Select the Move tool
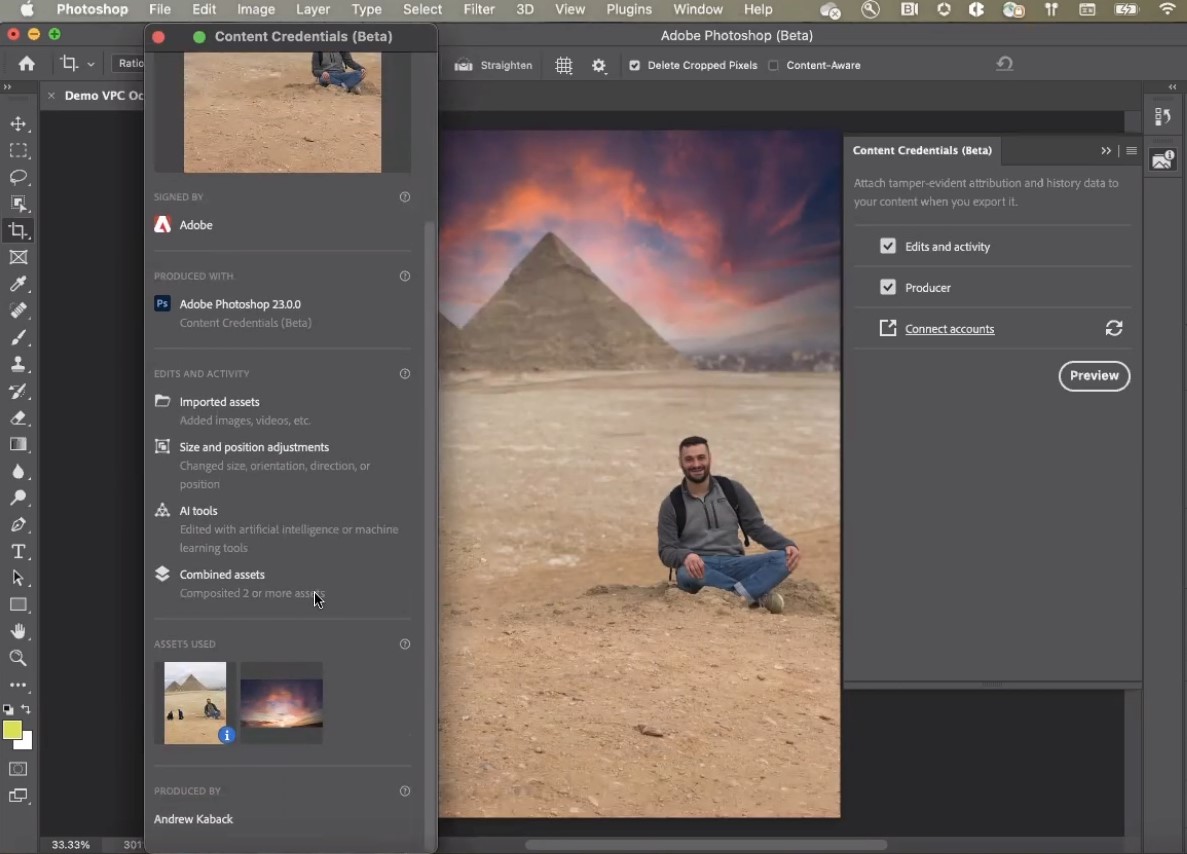This screenshot has width=1187, height=854. [x=18, y=124]
